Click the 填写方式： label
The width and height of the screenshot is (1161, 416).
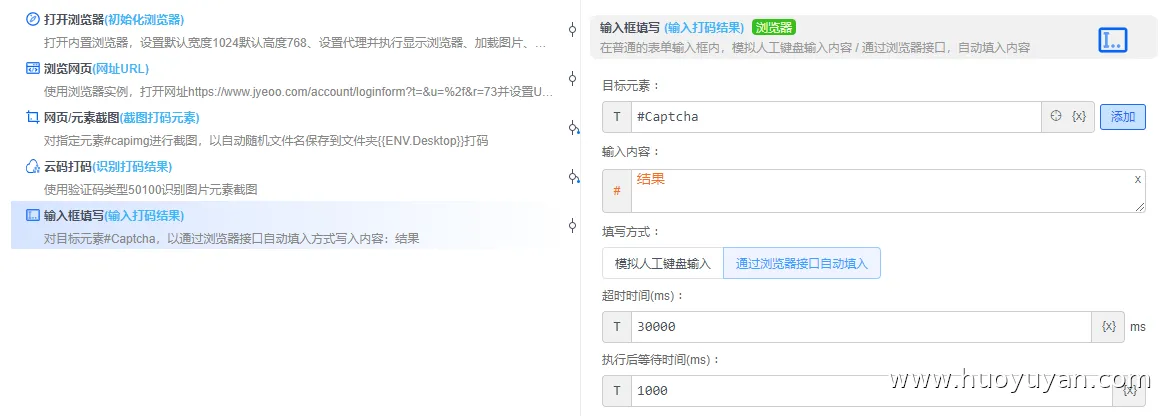[631, 232]
